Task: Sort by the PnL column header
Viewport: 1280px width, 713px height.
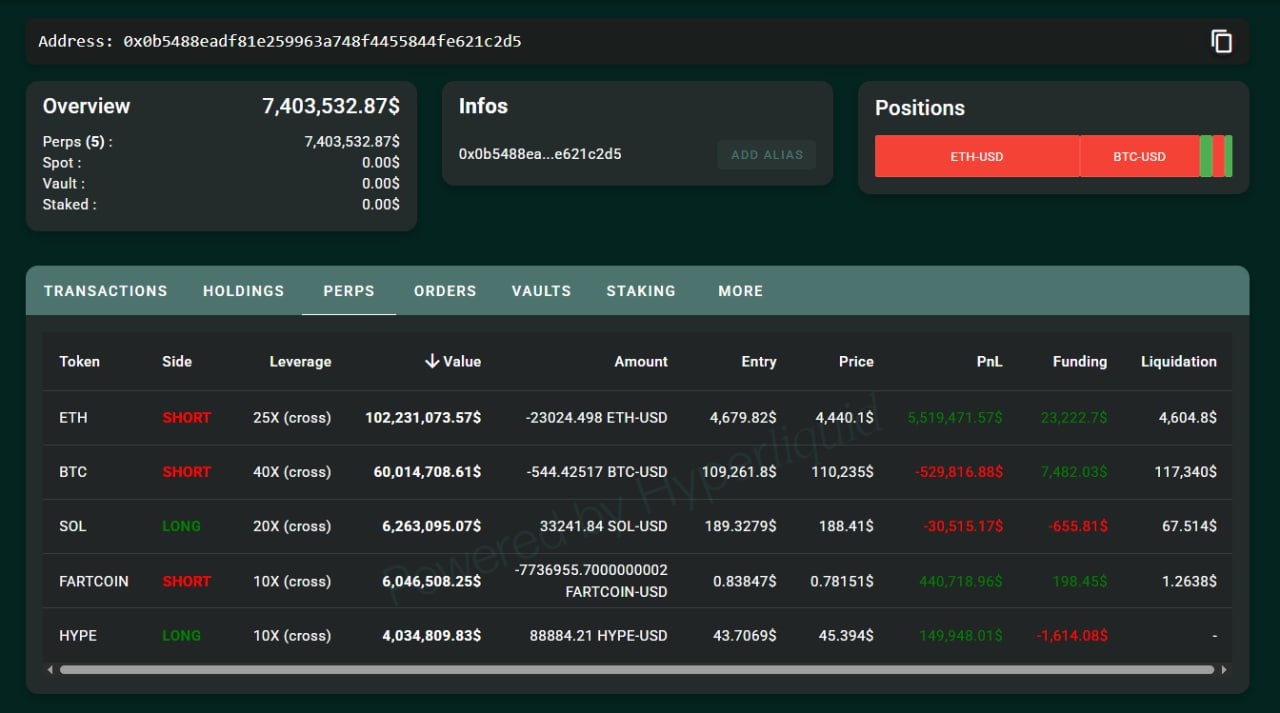Action: (x=988, y=361)
